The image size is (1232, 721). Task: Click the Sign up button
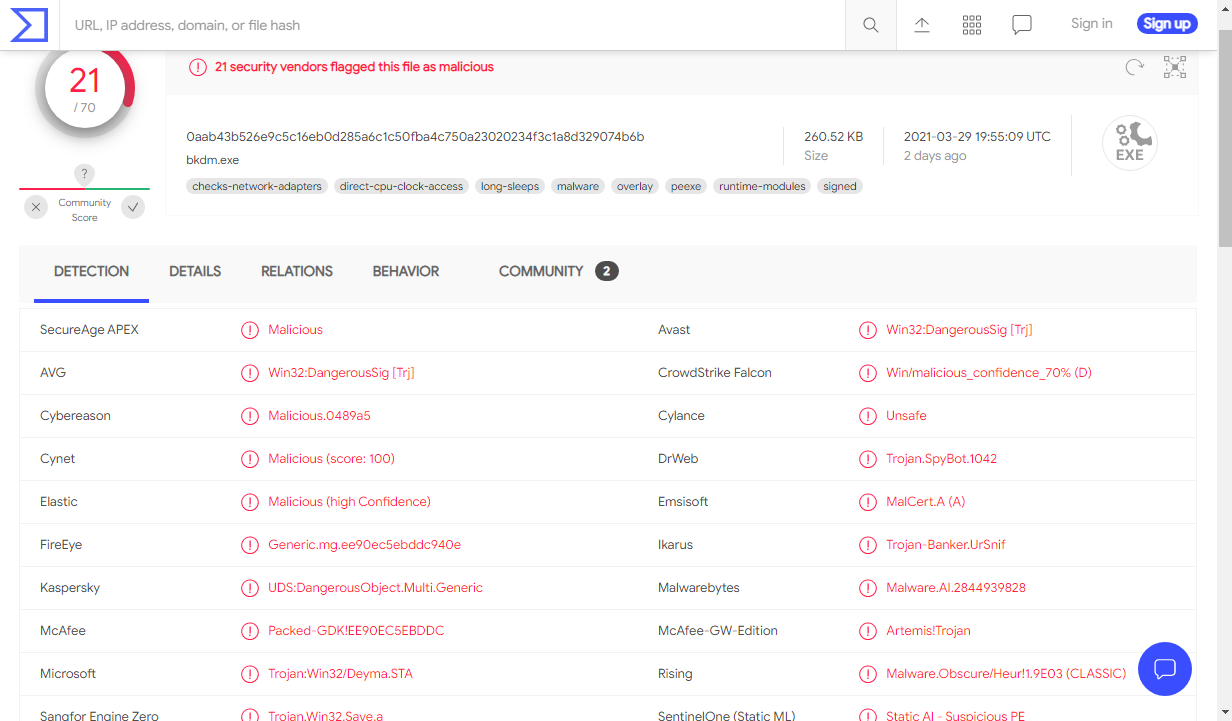pos(1167,24)
